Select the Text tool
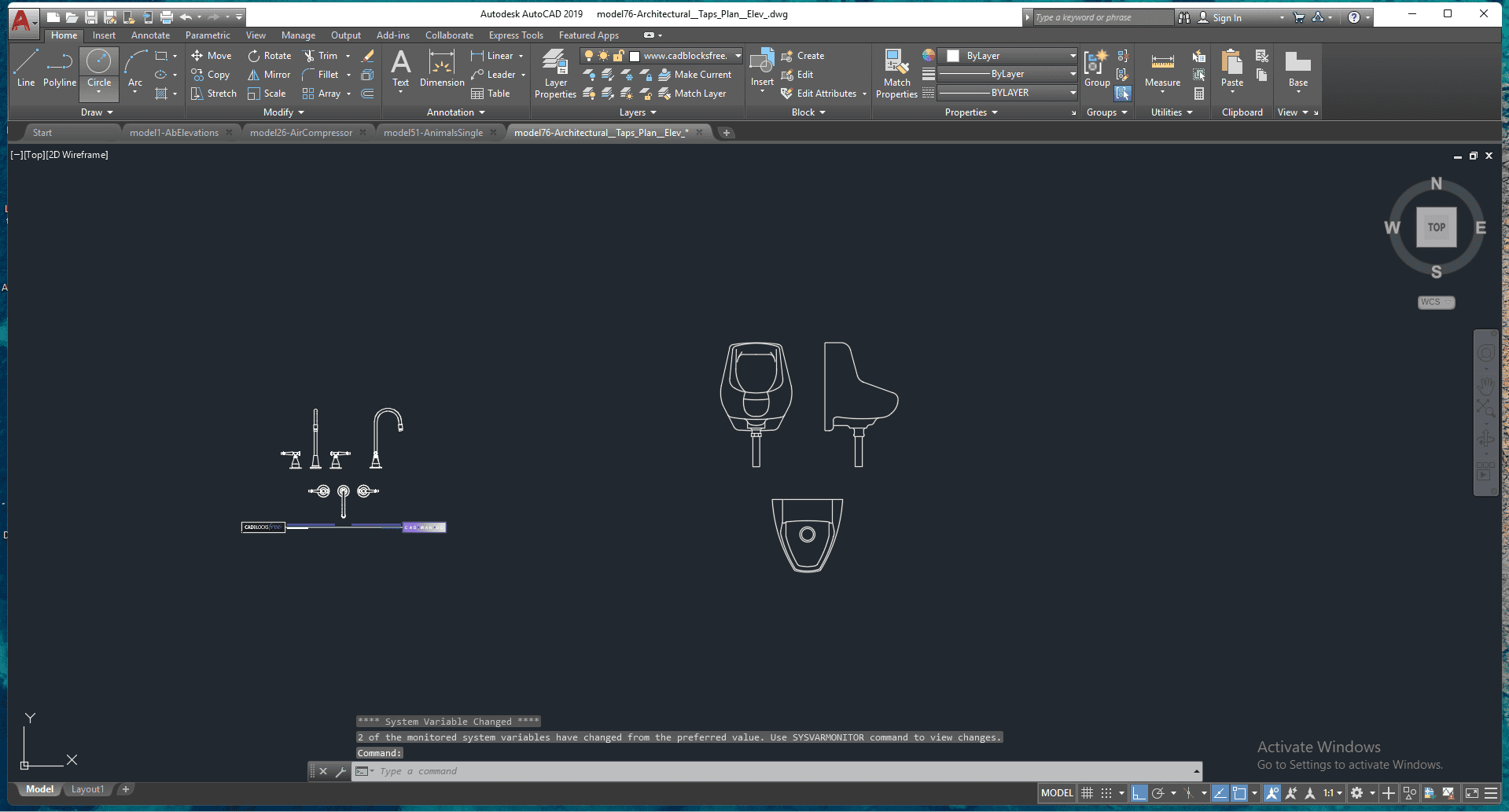Viewport: 1509px width, 812px height. coord(401,71)
